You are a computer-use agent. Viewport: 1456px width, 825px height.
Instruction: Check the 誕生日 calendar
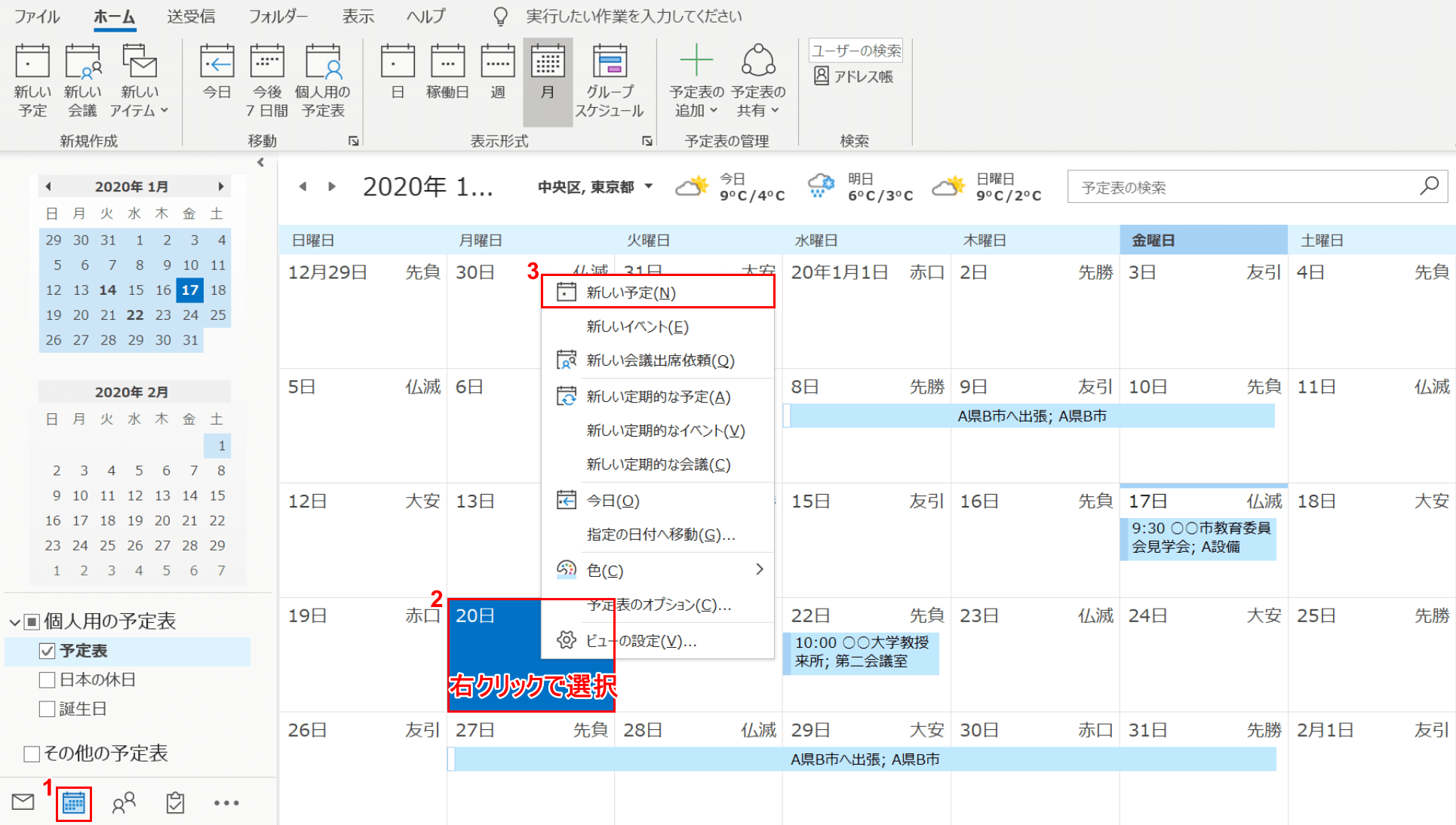pos(47,708)
